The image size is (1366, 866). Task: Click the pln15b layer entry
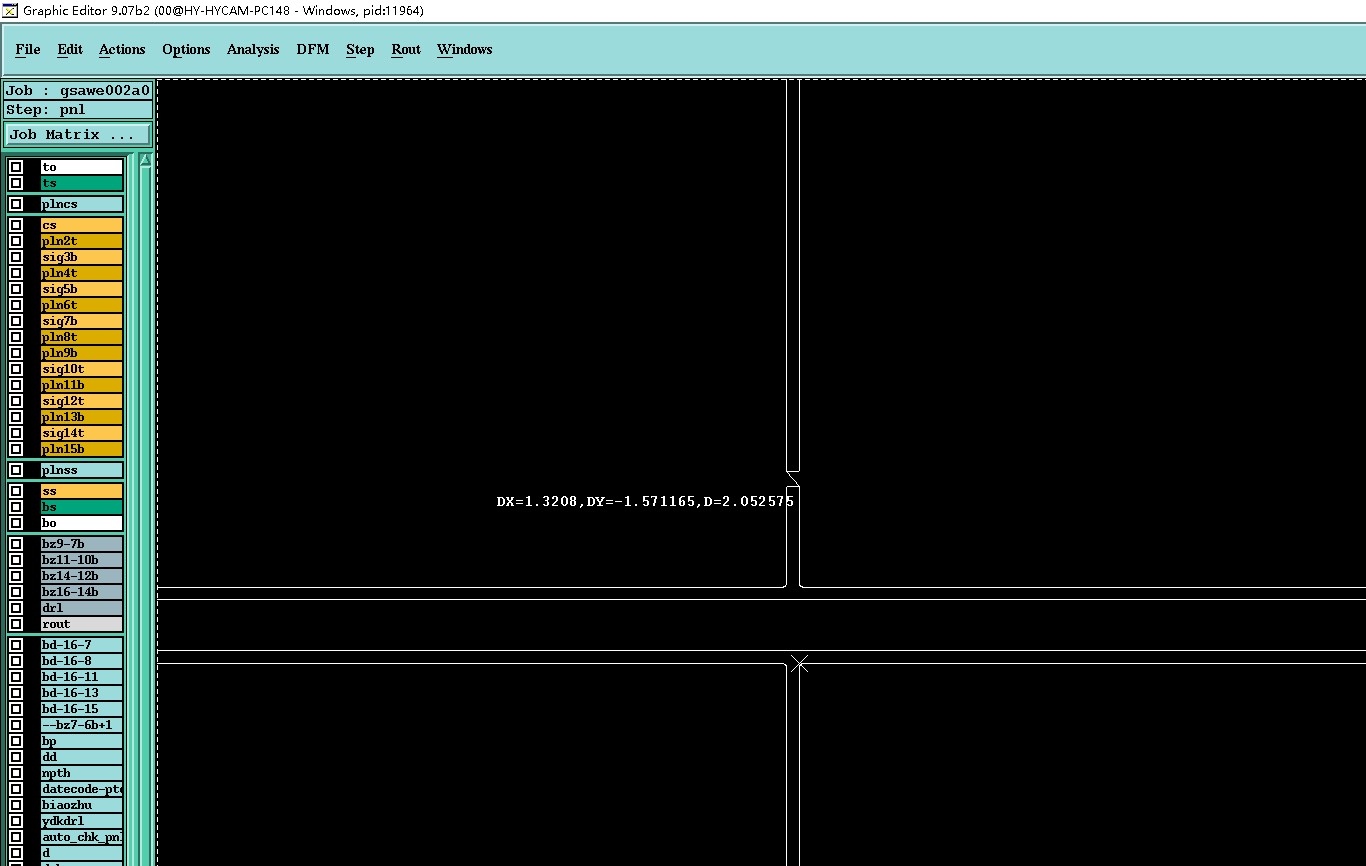82,449
